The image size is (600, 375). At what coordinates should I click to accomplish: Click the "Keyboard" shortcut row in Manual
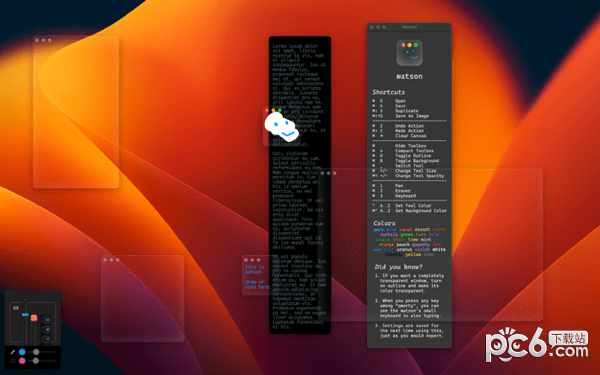394,196
